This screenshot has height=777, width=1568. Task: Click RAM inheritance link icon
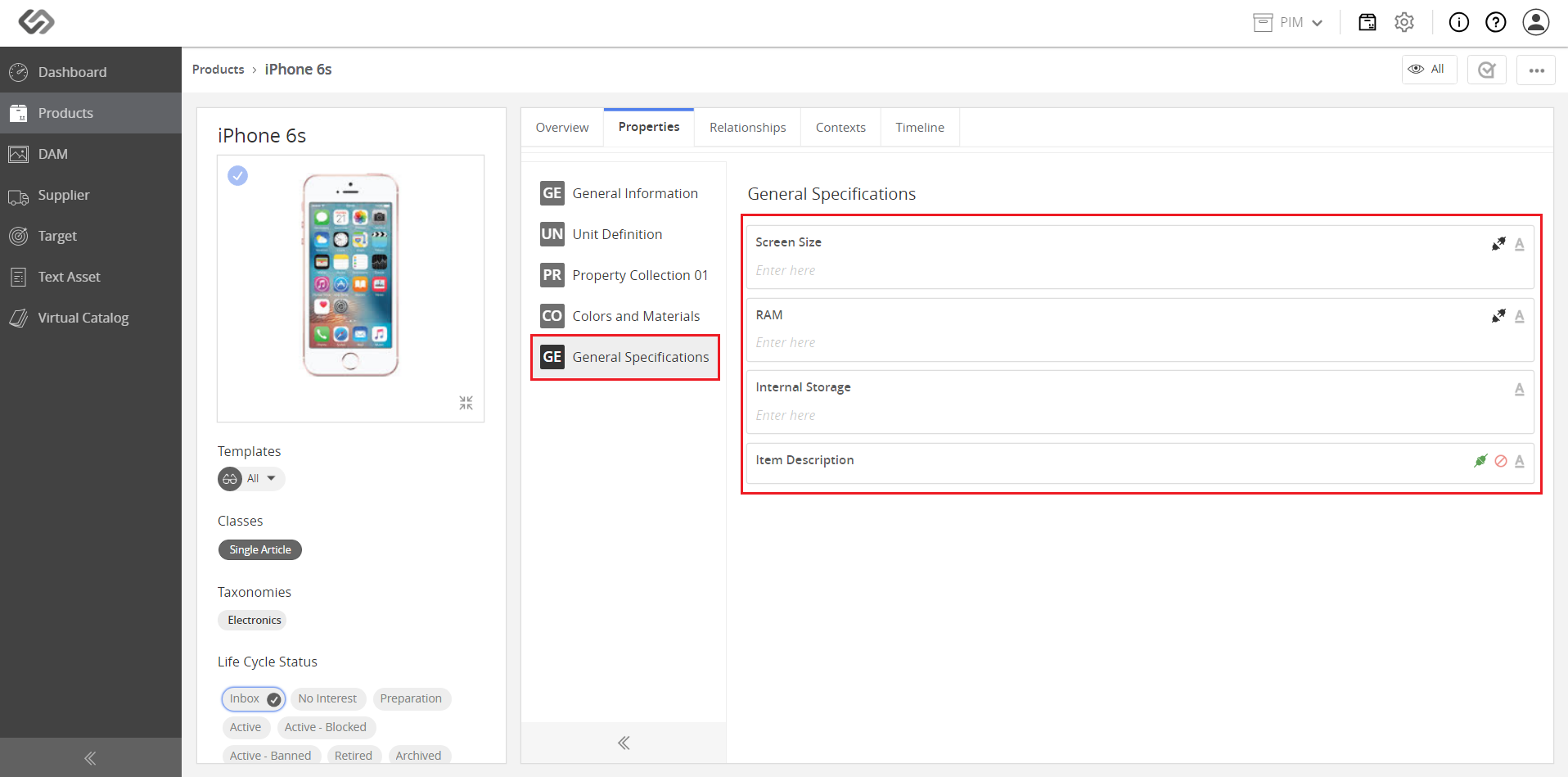[1498, 316]
